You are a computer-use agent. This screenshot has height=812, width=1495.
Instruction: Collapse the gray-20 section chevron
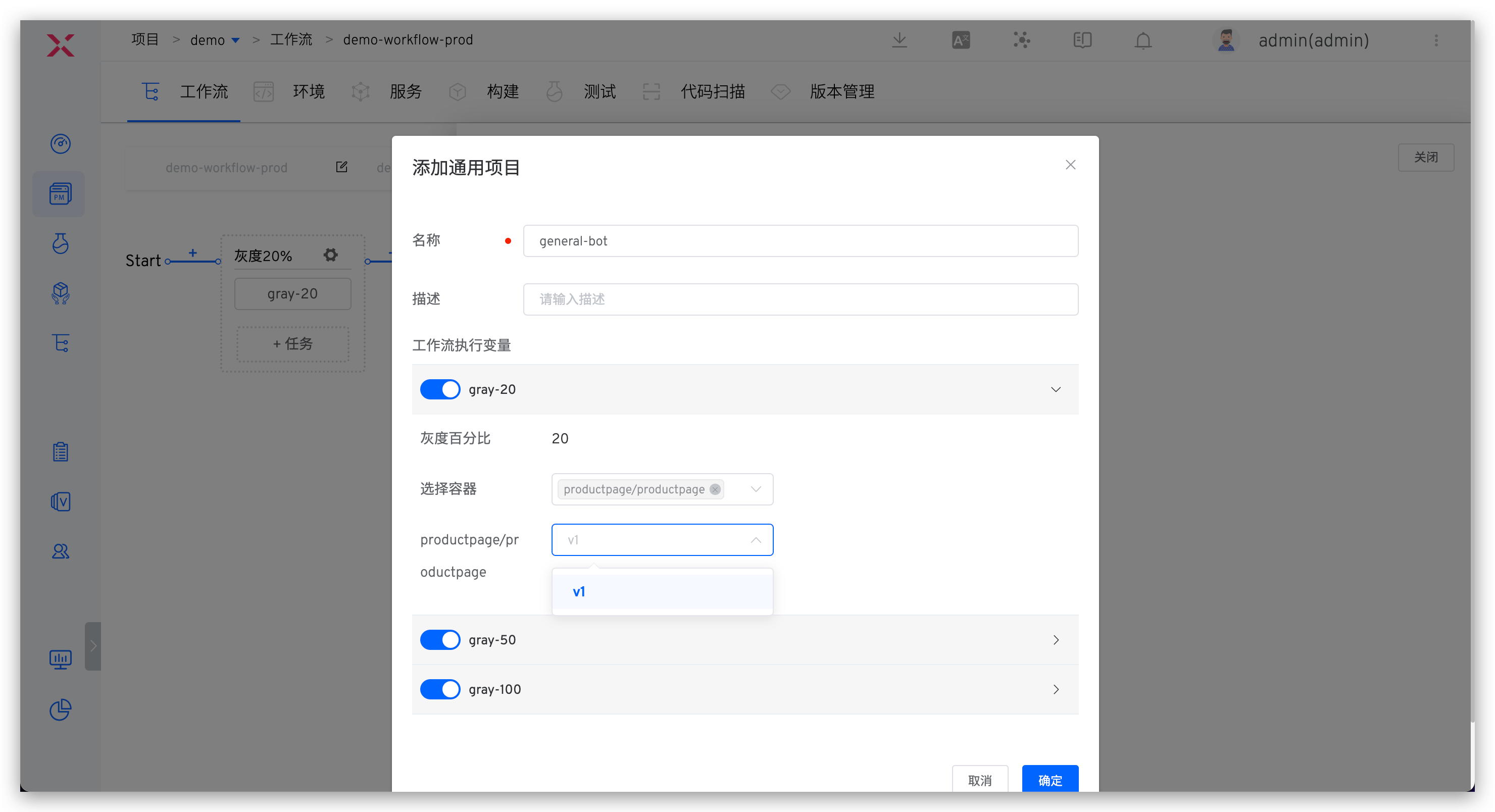pyautogui.click(x=1056, y=389)
